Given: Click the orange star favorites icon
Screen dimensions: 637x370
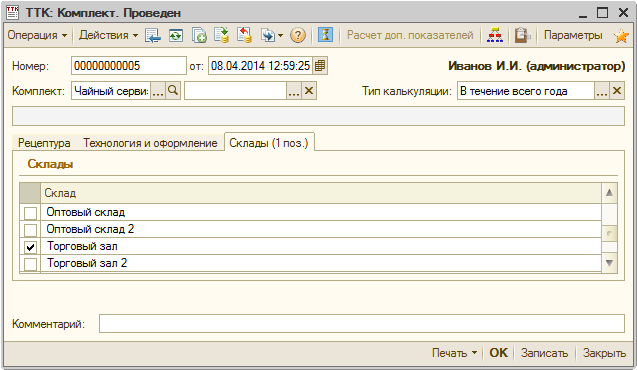Looking at the screenshot, I should tap(622, 36).
